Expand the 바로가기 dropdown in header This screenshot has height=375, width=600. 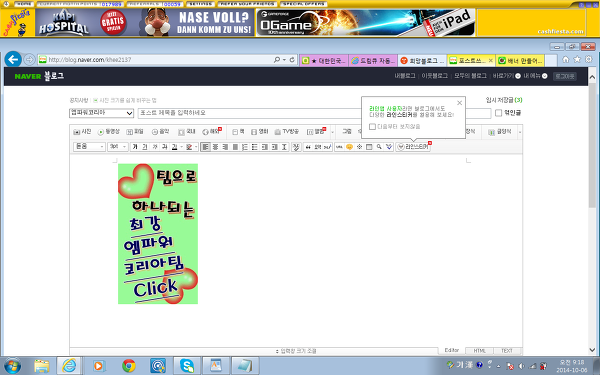click(518, 76)
